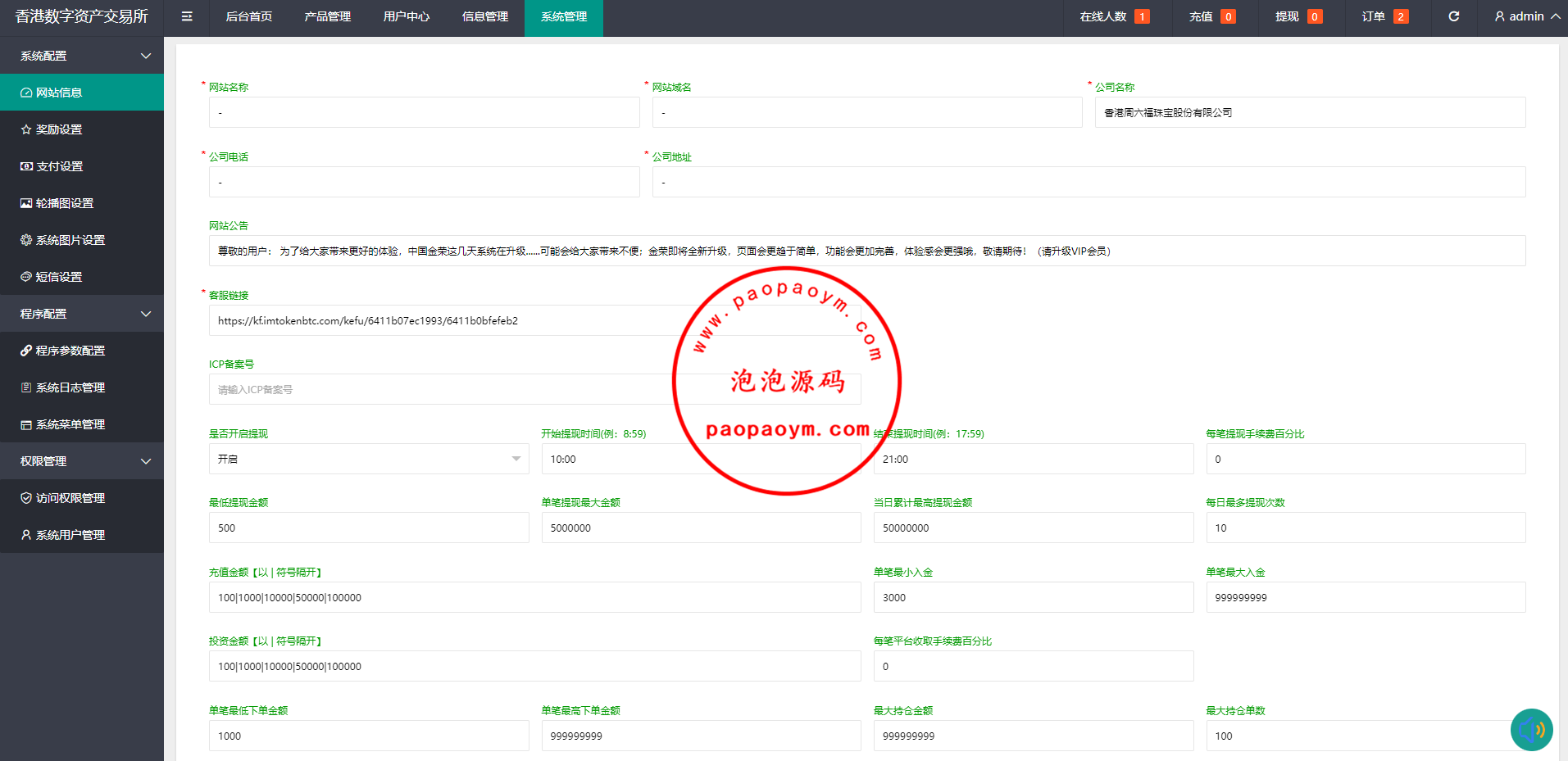Expand the admin user menu
Image resolution: width=1568 pixels, height=761 pixels.
[1526, 16]
